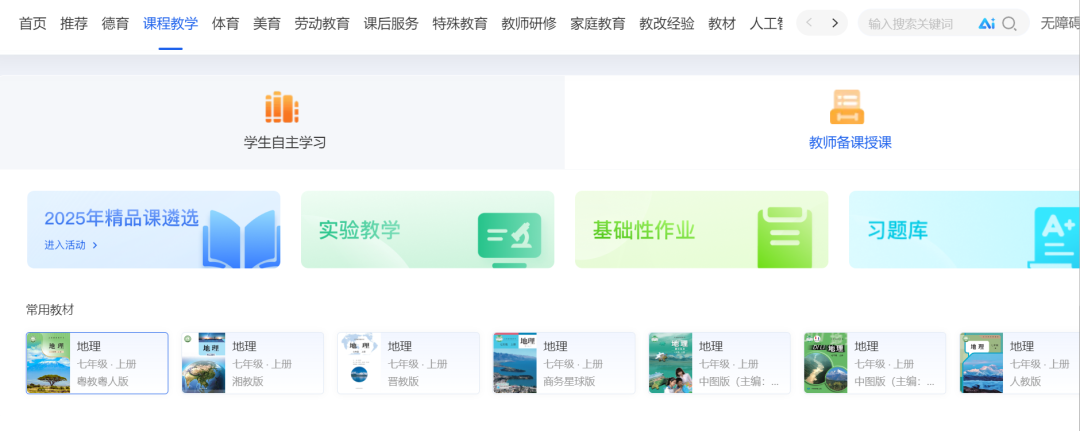Viewport: 1080px width, 431px height.
Task: Click the orange books icon for student self-study
Action: point(282,107)
